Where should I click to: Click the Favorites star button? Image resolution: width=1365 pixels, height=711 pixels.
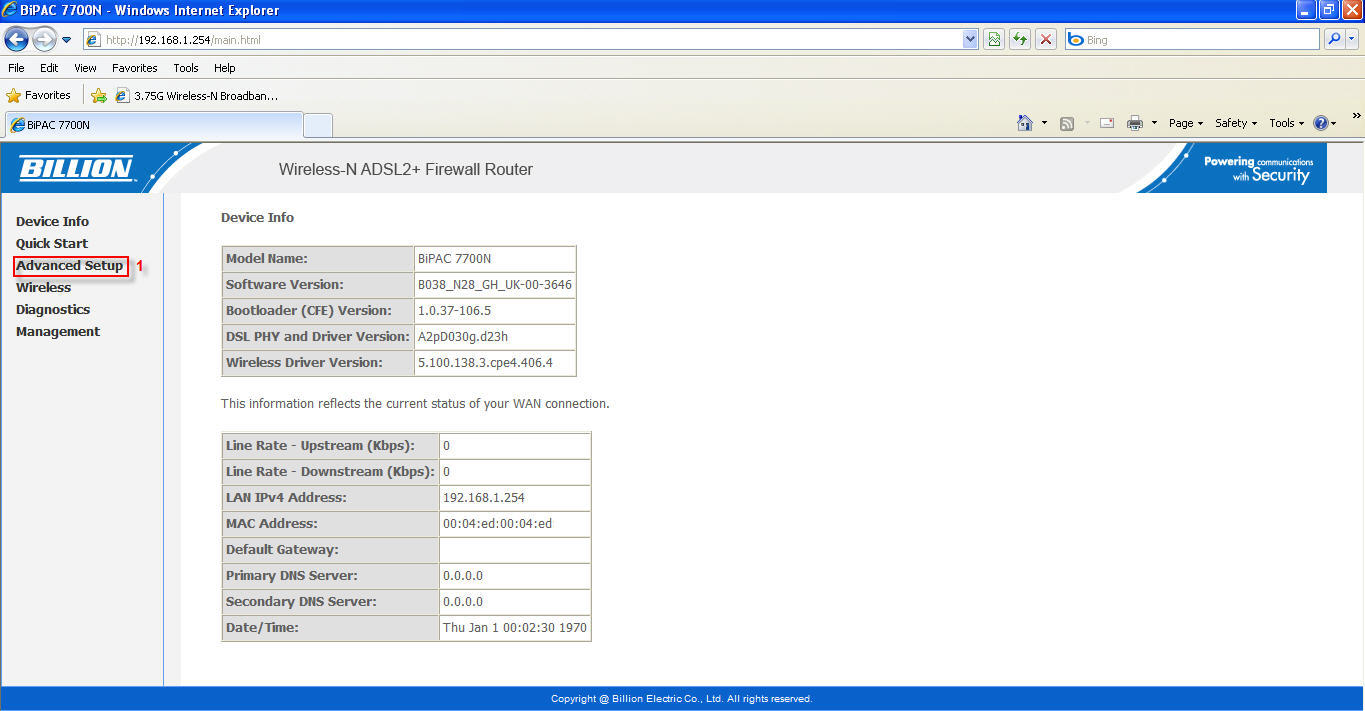39,96
